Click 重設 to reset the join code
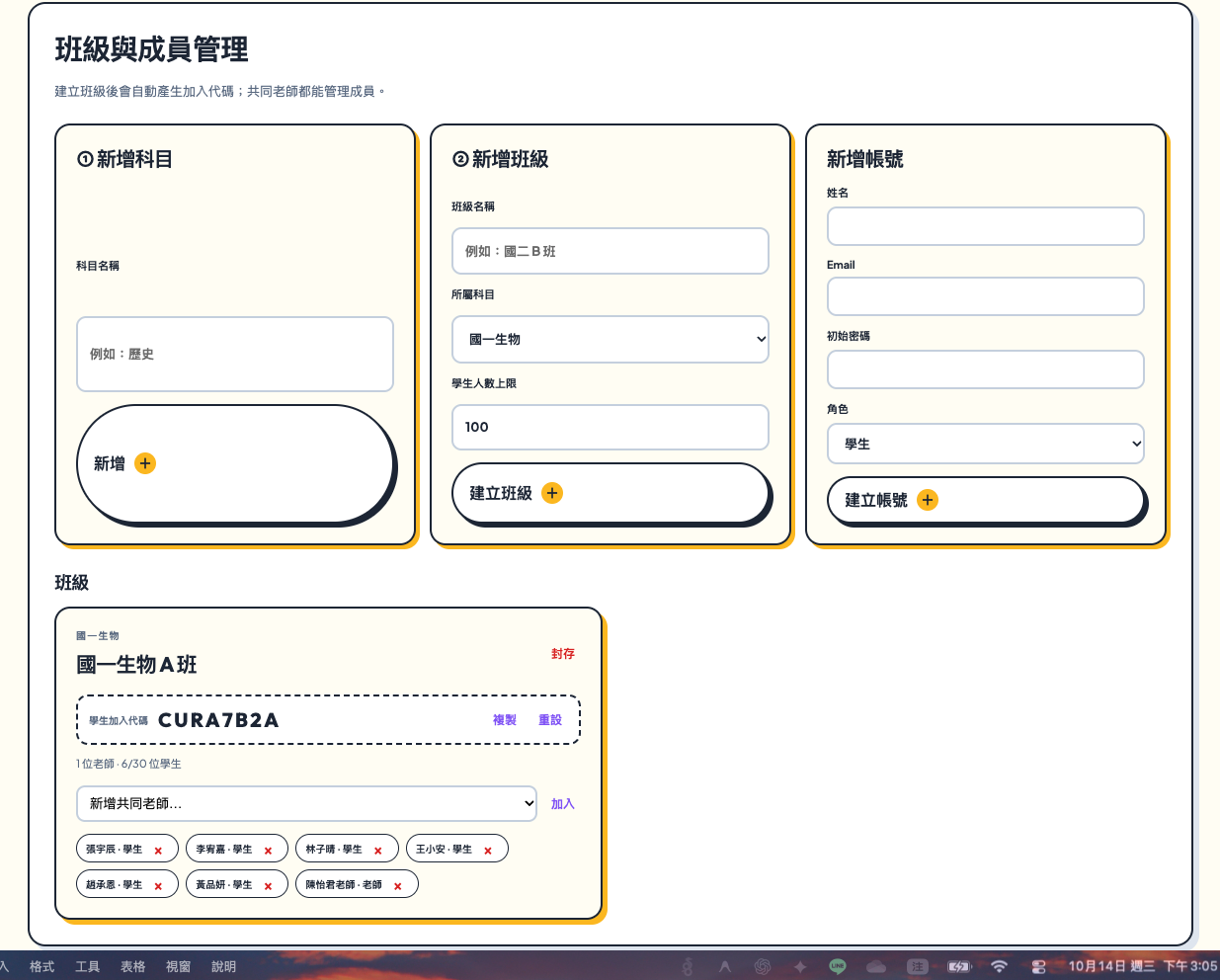This screenshot has height=980, width=1220. 550,720
